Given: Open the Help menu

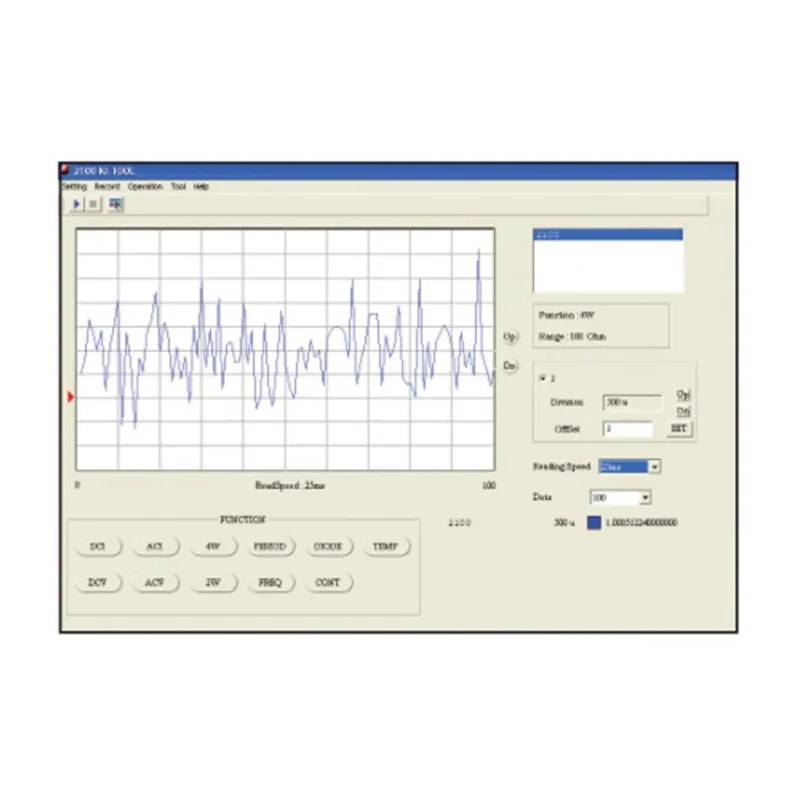Looking at the screenshot, I should (x=201, y=187).
